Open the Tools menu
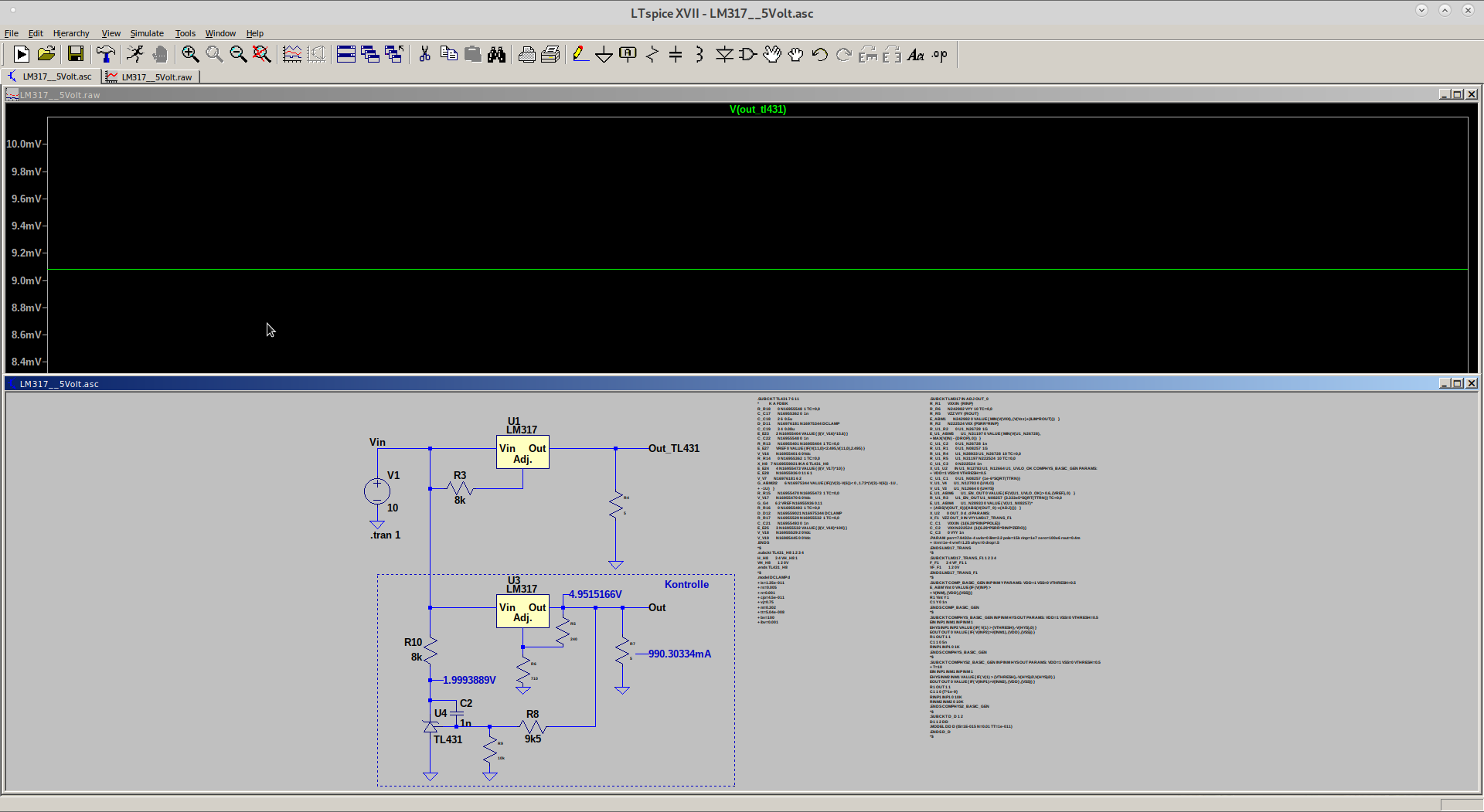This screenshot has width=1484, height=812. click(185, 33)
